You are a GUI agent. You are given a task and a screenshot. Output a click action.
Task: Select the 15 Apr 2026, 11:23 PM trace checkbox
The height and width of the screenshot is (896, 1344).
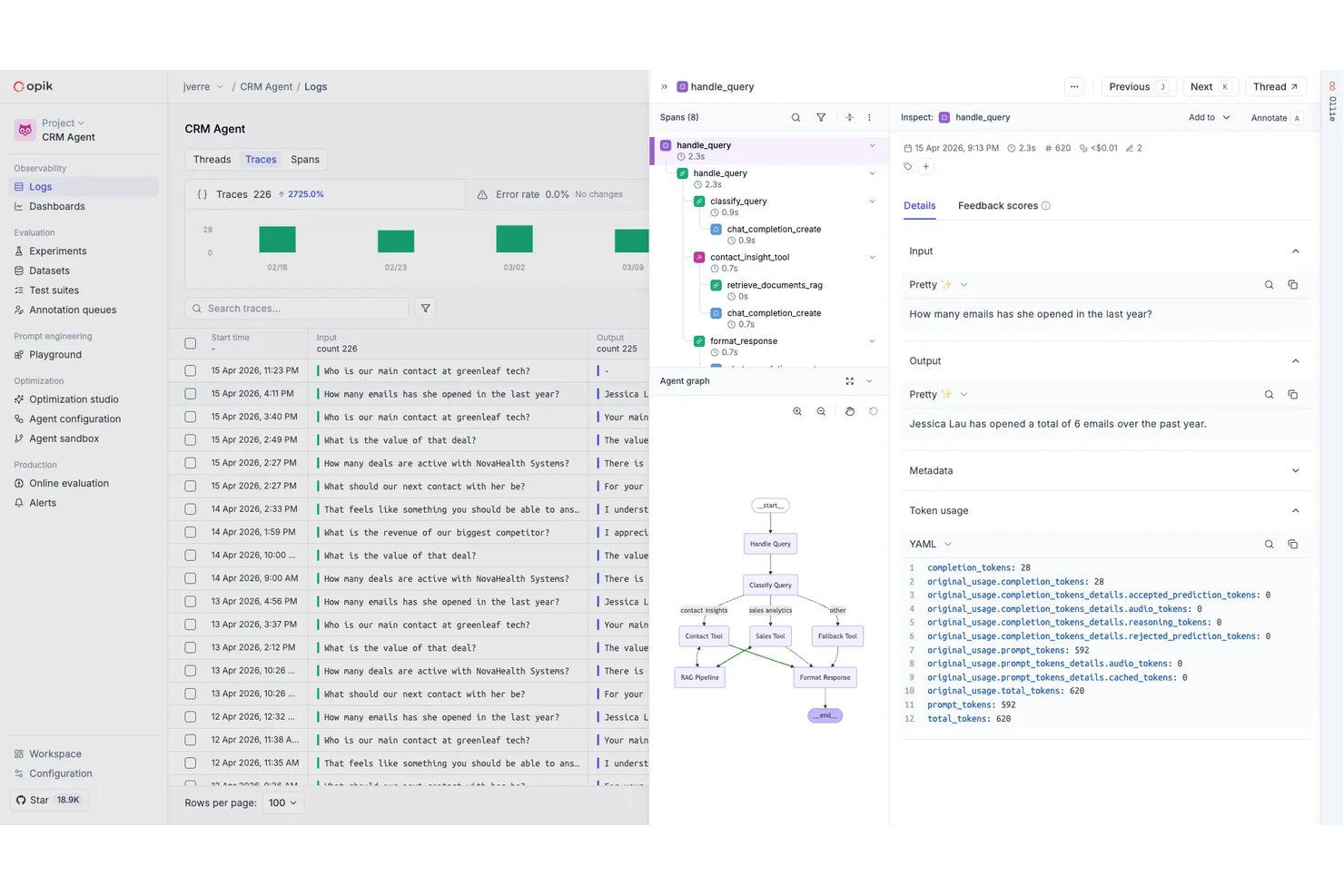191,370
